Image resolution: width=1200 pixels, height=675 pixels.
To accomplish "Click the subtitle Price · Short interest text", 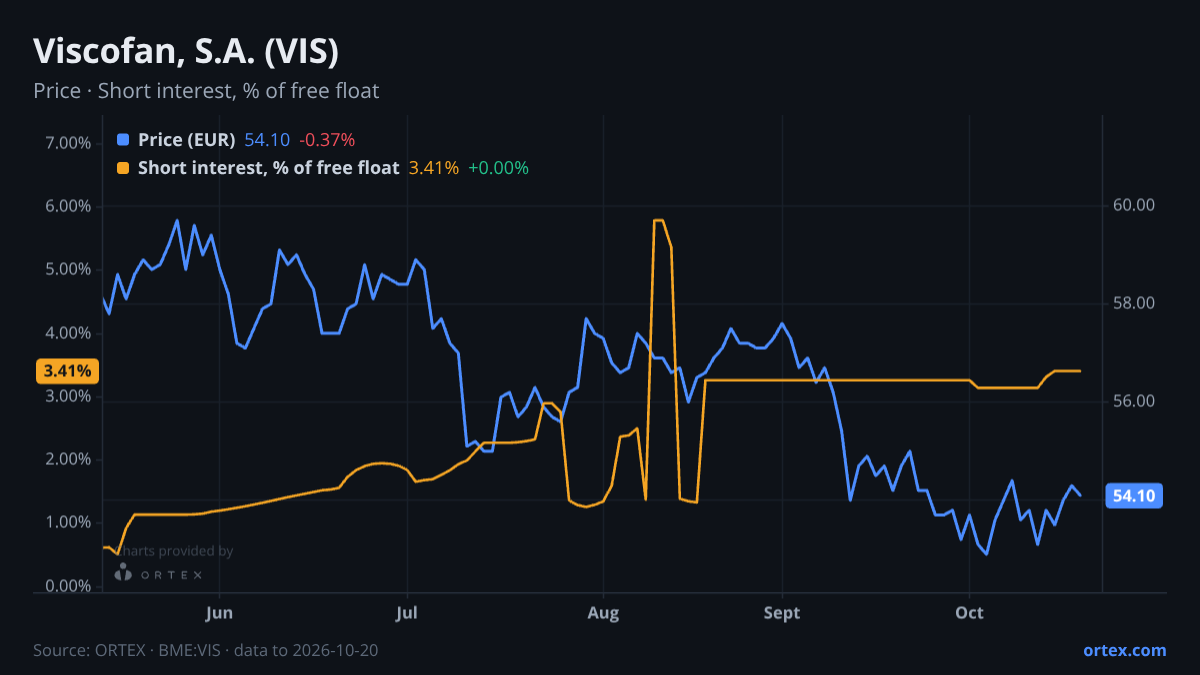I will point(206,91).
